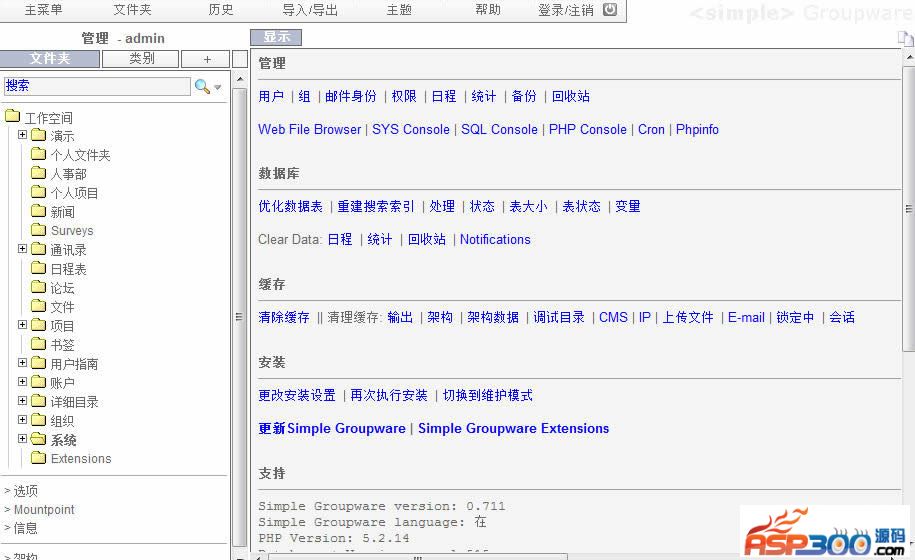The image size is (915, 560).
Task: Open the 导入/导出 menu
Action: click(310, 9)
